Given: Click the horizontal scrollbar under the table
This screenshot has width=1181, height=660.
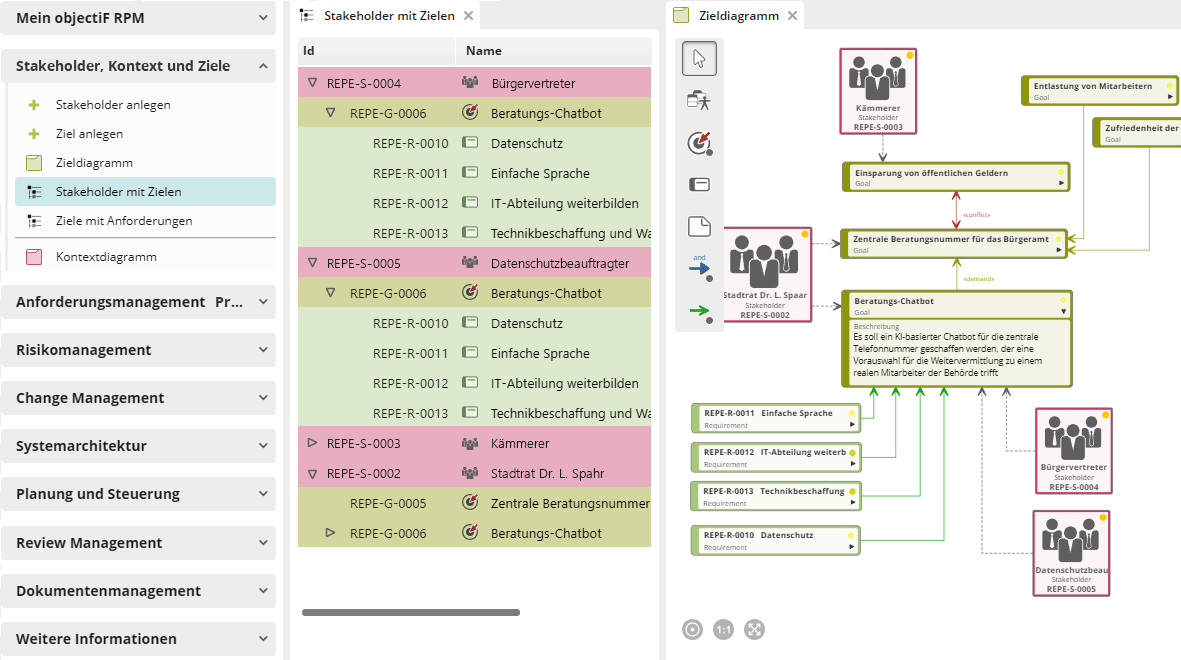Looking at the screenshot, I should click(x=410, y=613).
